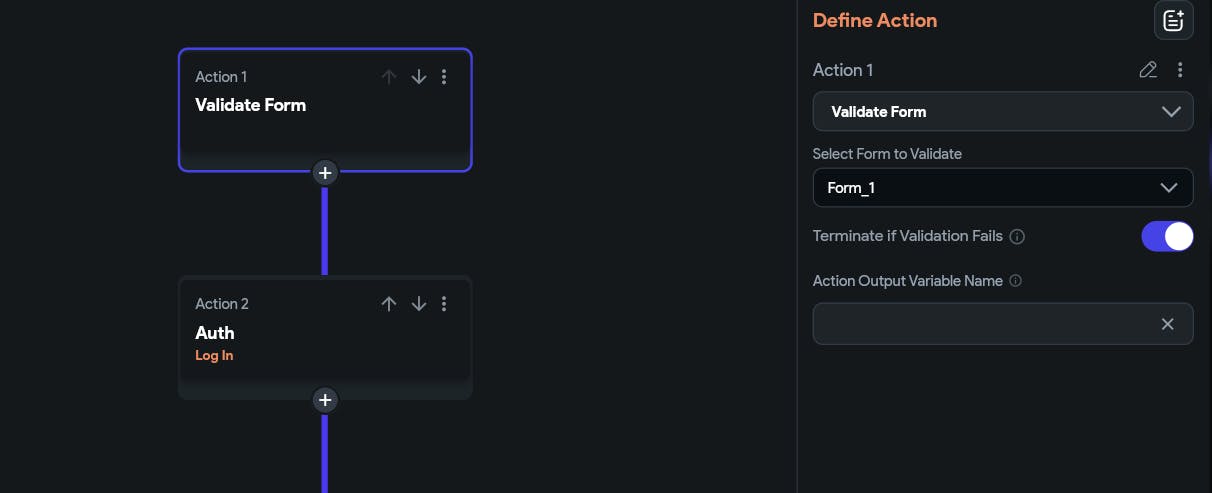Viewport: 1212px width, 493px height.
Task: Show info for Action Output Variable Name
Action: pyautogui.click(x=1016, y=281)
